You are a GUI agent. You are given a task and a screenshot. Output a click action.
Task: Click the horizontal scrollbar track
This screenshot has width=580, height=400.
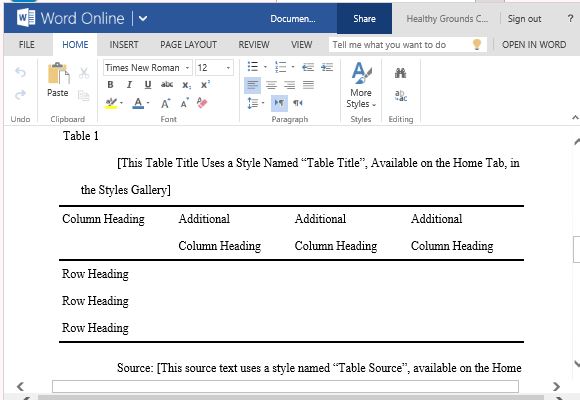tap(285, 386)
